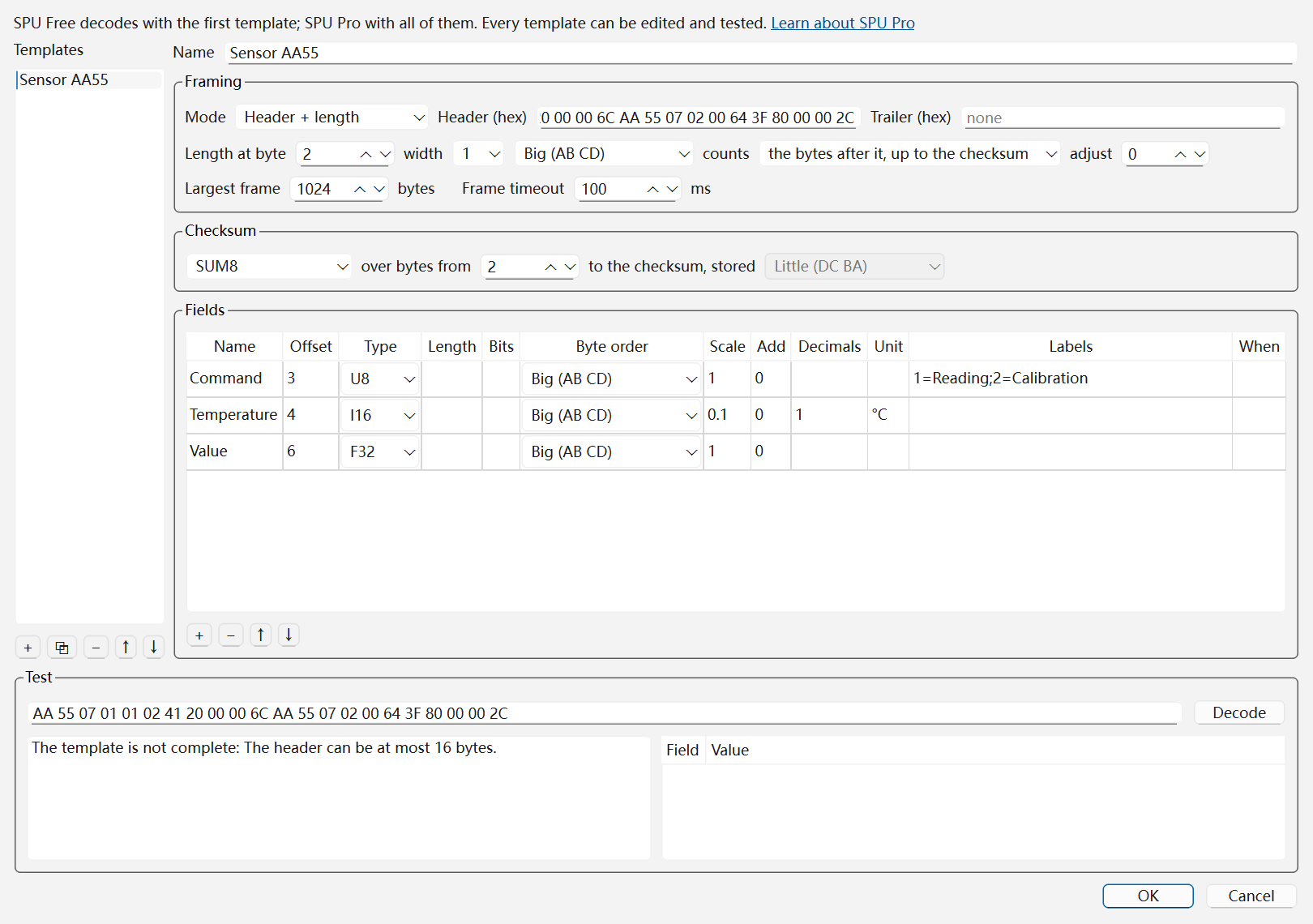Edit the Header hex field

coord(698,118)
